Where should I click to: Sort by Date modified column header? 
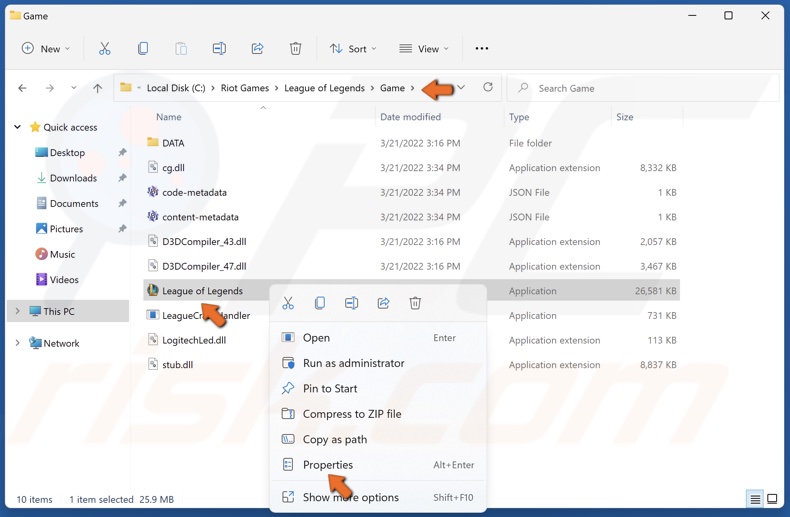(410, 117)
